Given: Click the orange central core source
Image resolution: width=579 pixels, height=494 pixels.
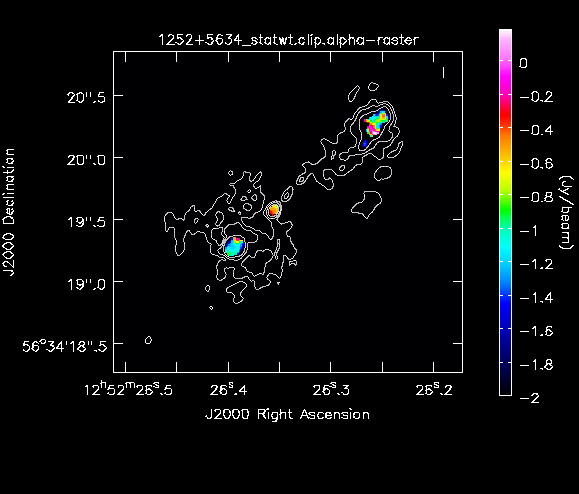Looking at the screenshot, I should coord(274,210).
